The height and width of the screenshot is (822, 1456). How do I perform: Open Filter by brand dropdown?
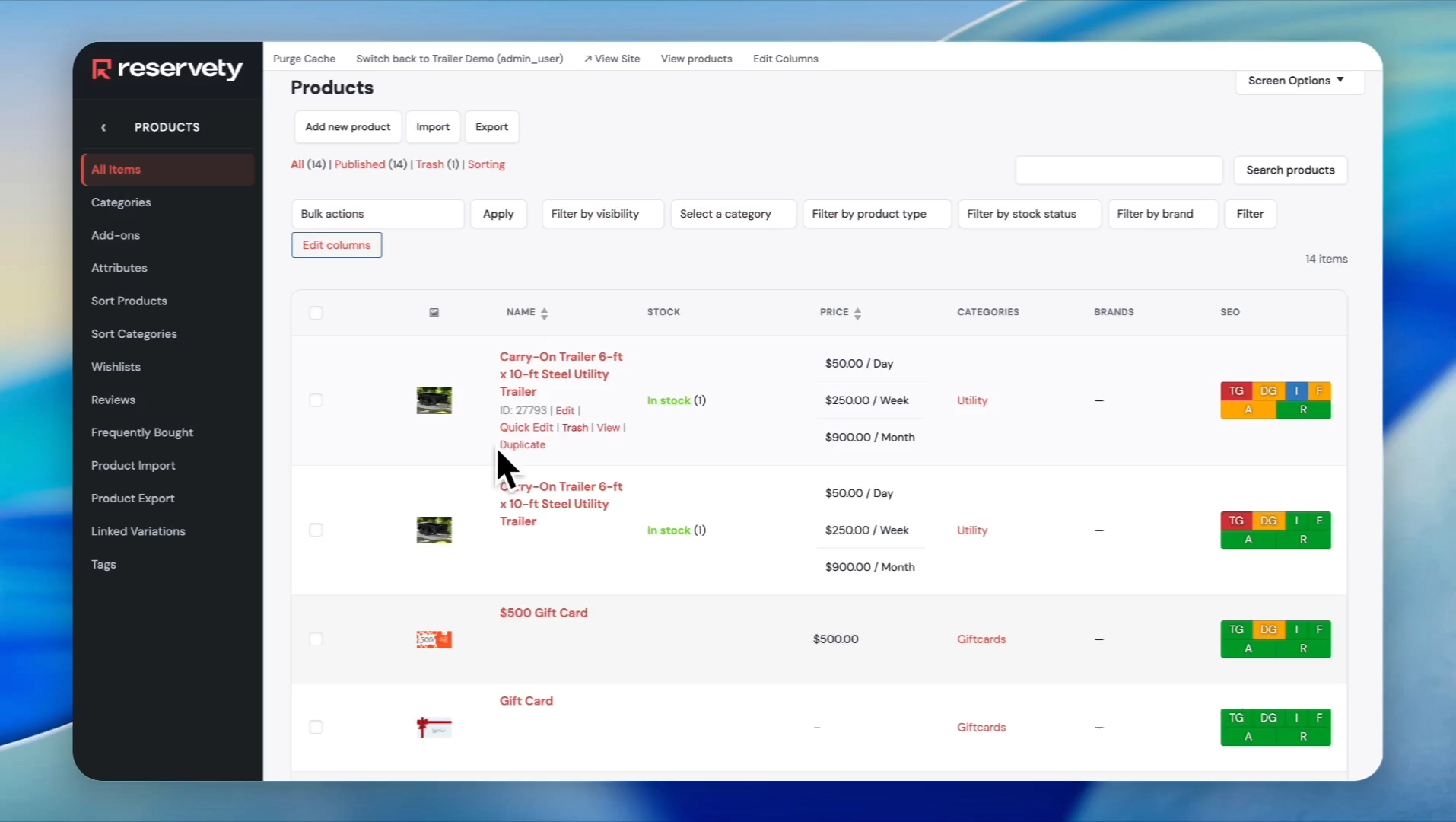tap(1163, 214)
